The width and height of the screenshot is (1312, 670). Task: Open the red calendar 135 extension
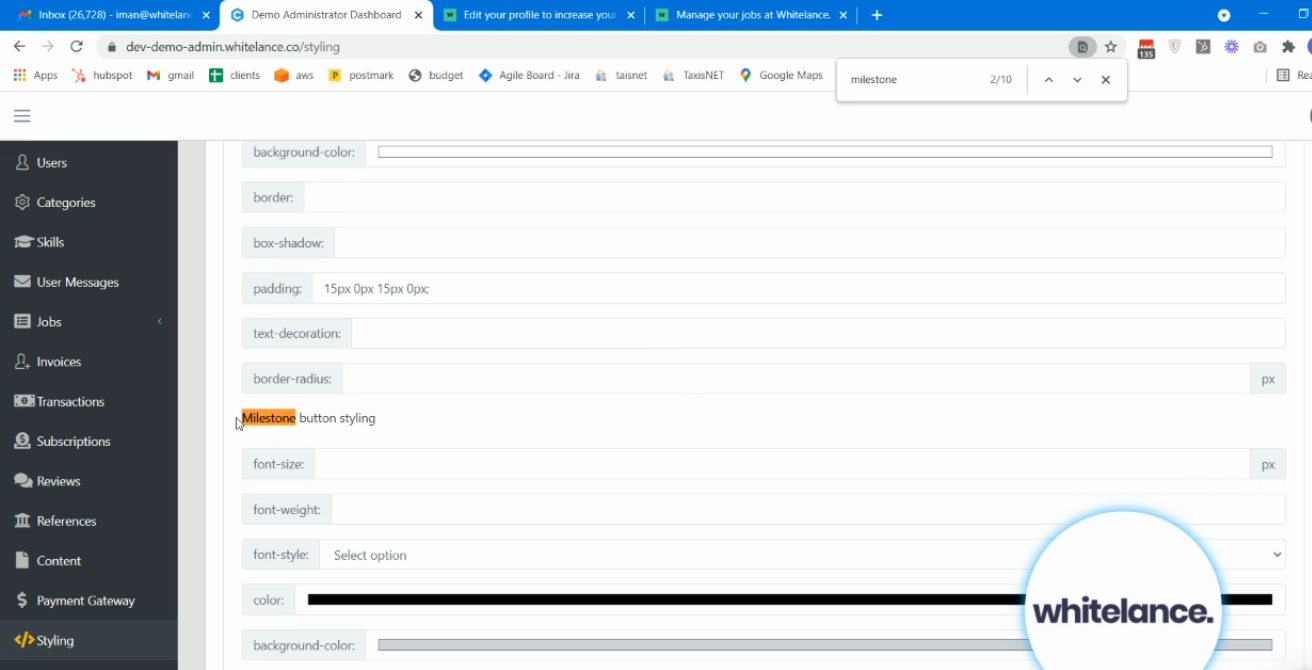pos(1146,48)
